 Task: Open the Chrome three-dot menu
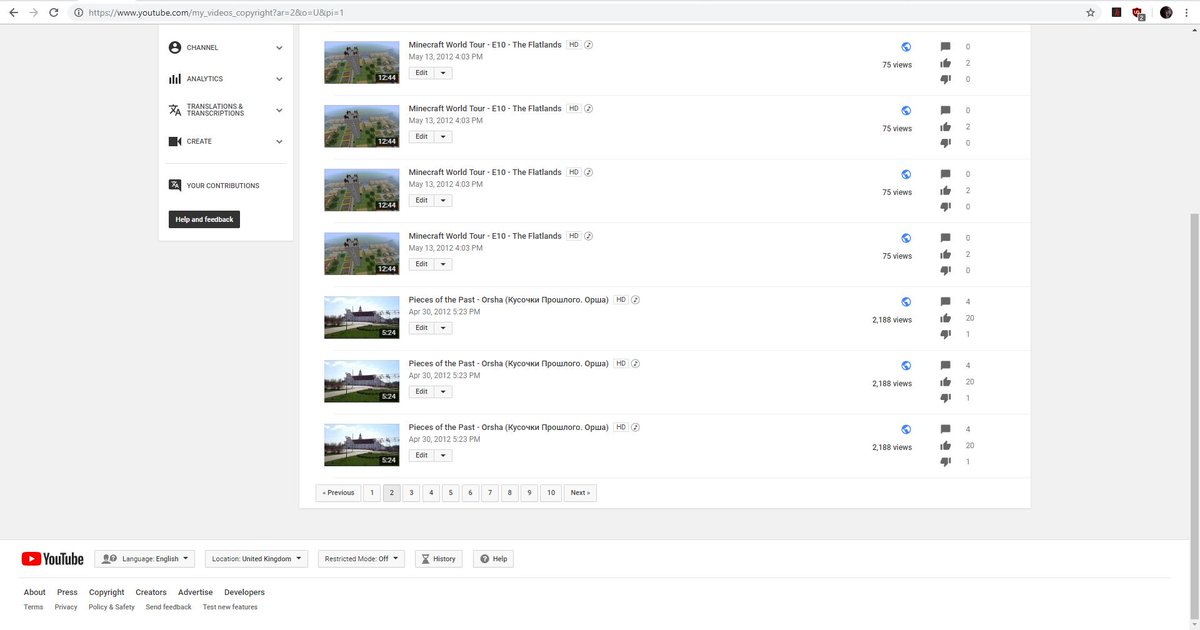(1188, 13)
